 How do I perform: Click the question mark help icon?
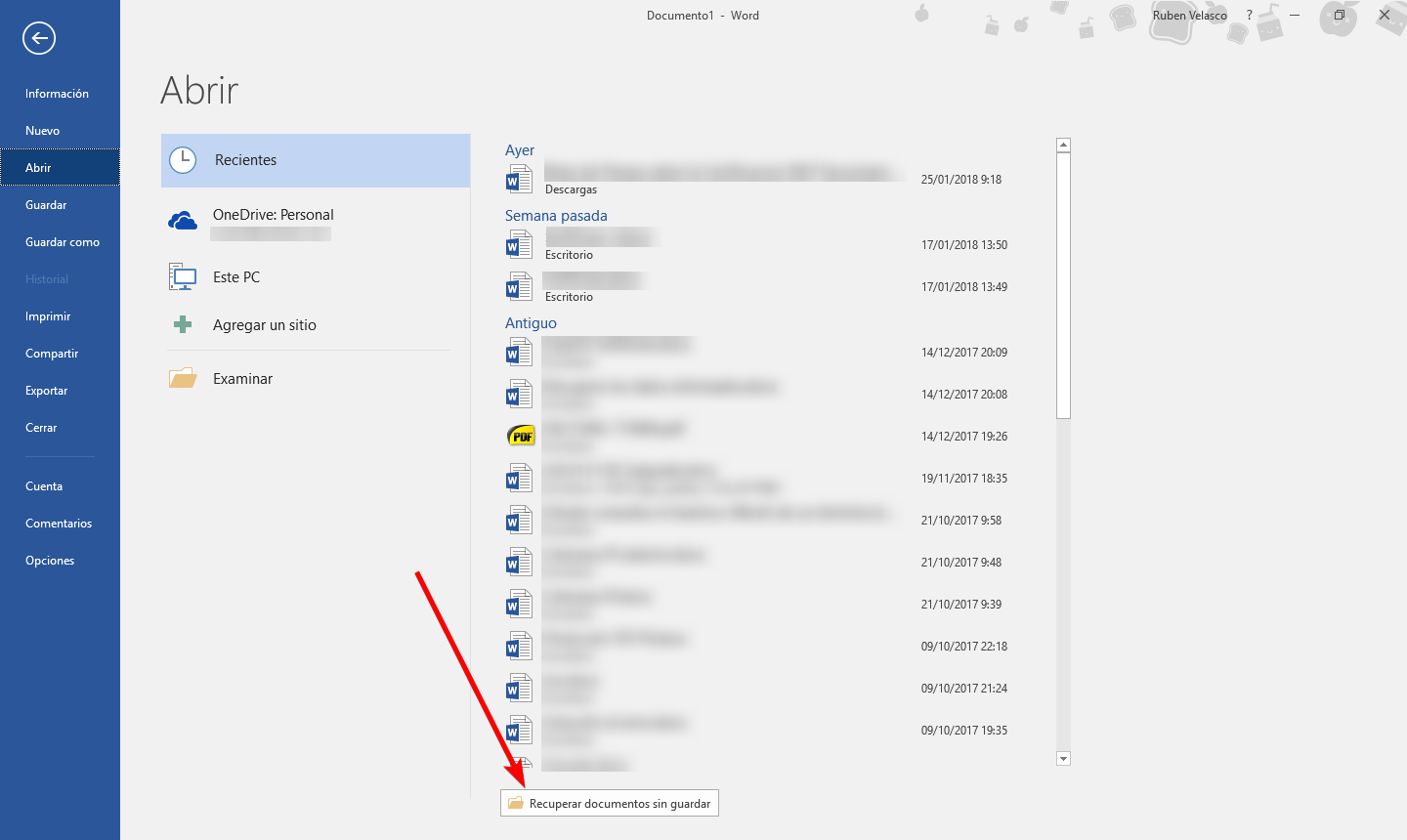point(1249,15)
